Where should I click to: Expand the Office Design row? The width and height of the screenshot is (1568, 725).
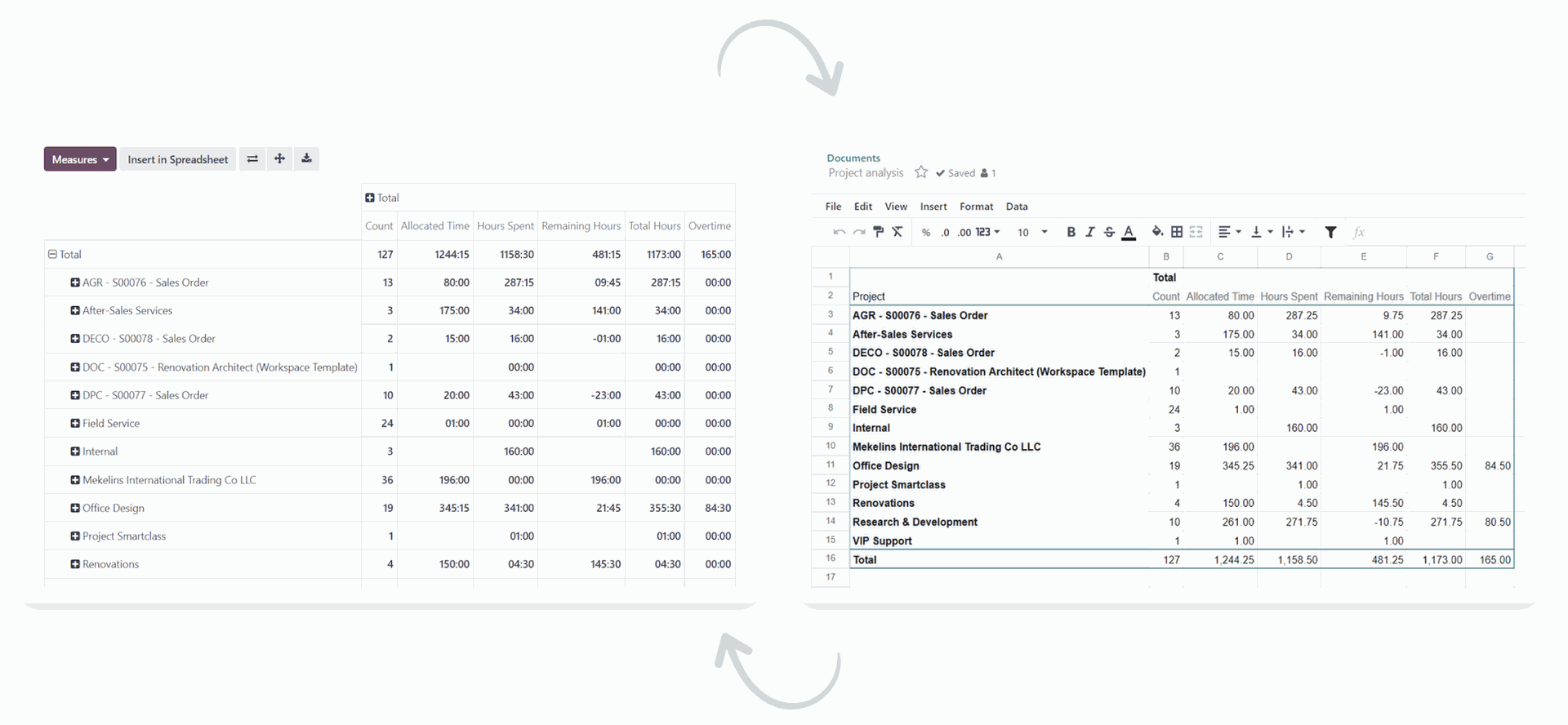point(75,508)
